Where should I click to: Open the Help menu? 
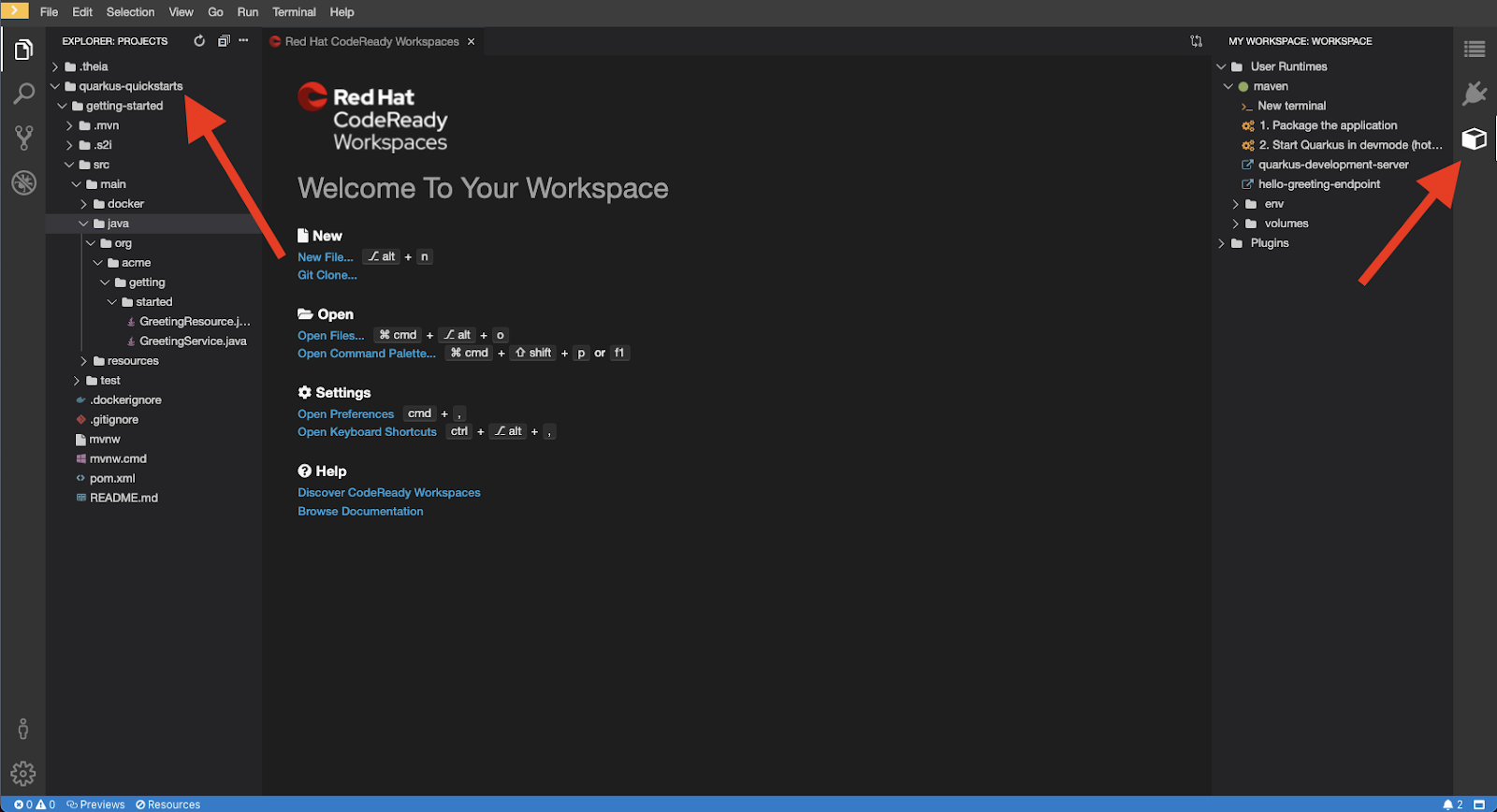click(342, 12)
